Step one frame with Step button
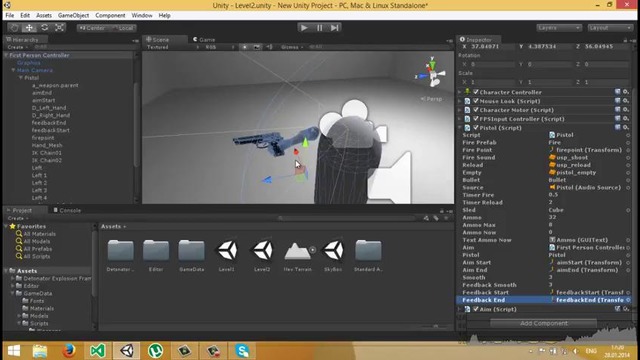The image size is (640, 360). [x=335, y=28]
